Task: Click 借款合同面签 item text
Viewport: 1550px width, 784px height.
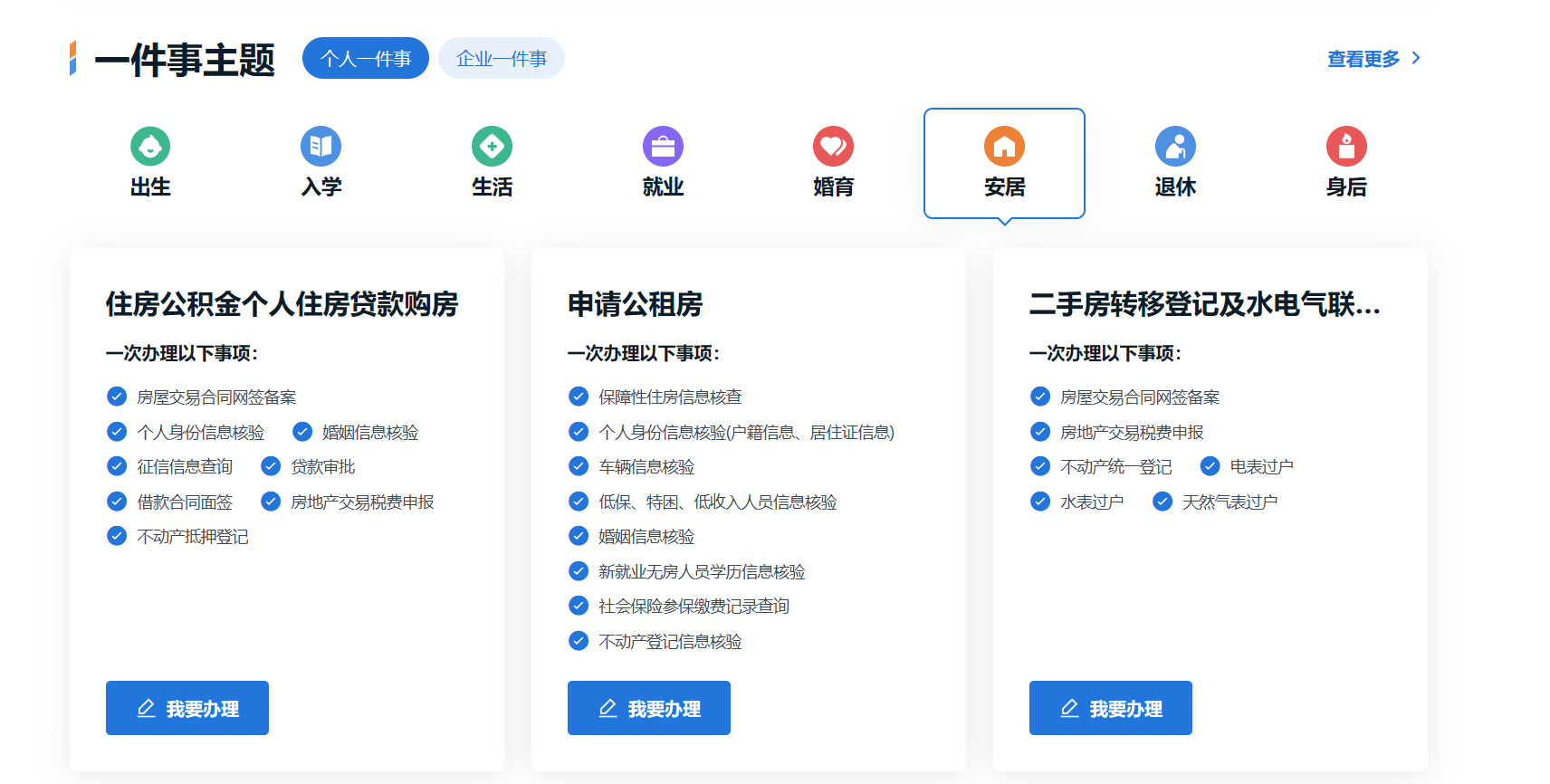Action: [x=185, y=502]
